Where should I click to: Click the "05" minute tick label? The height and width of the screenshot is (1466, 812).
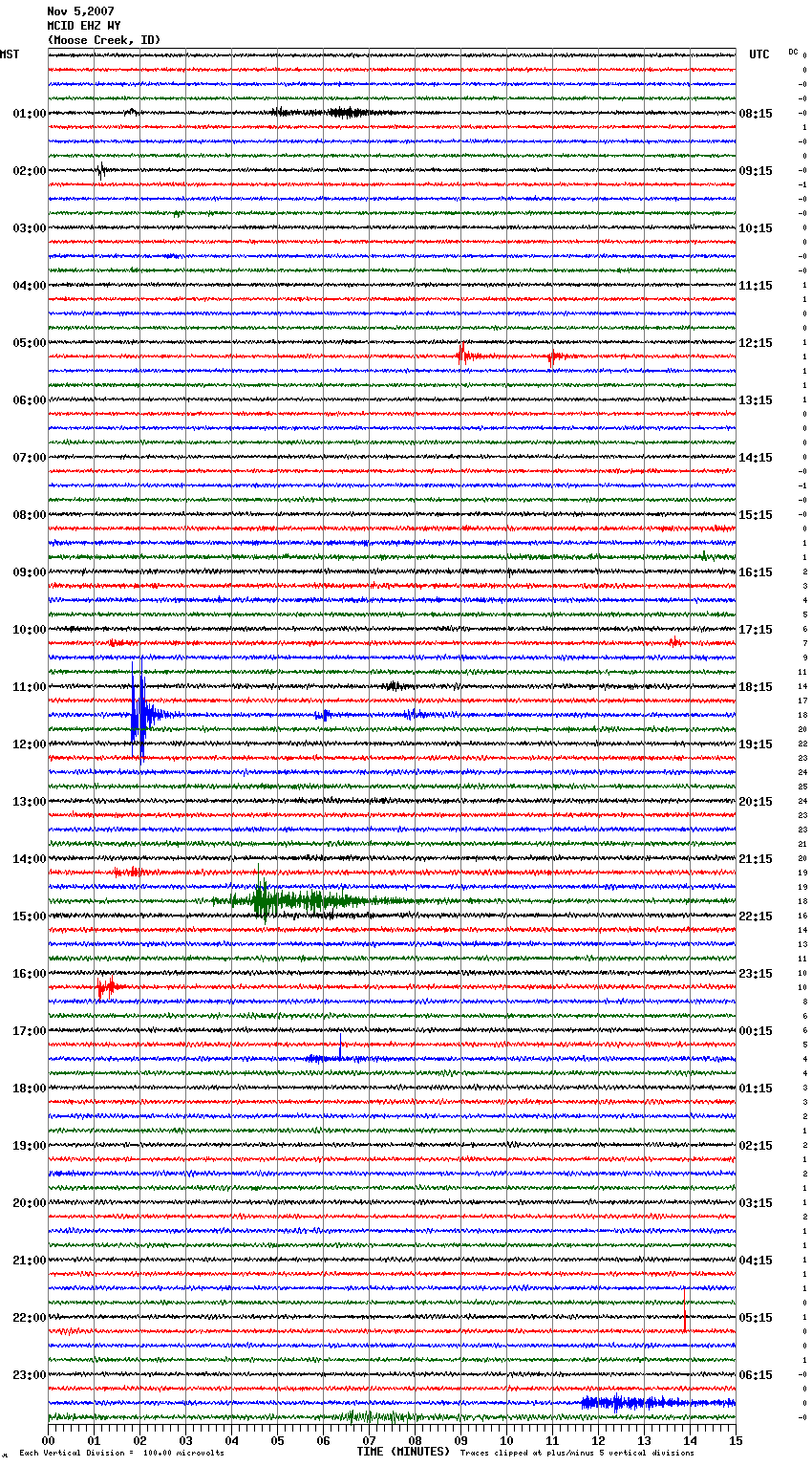tap(278, 1440)
